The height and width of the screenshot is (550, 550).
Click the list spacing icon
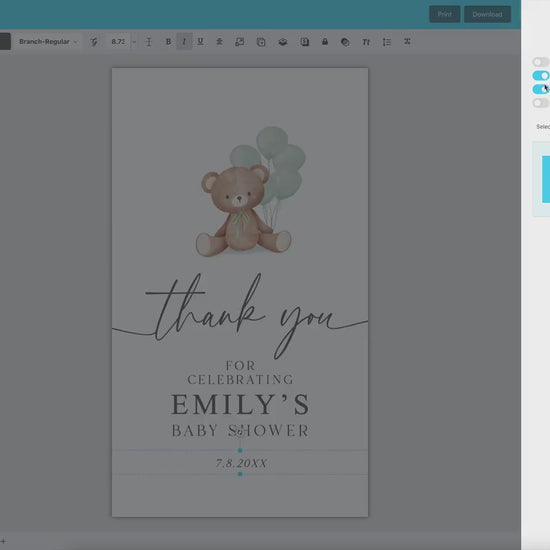(x=387, y=42)
